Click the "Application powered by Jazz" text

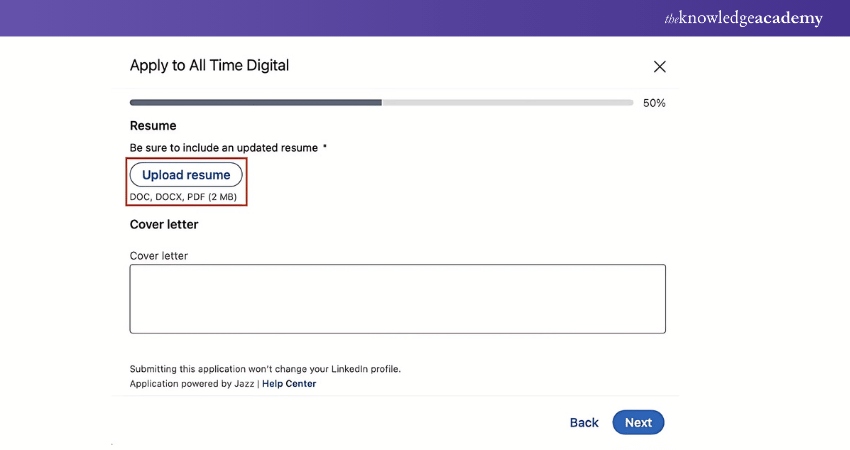click(192, 384)
